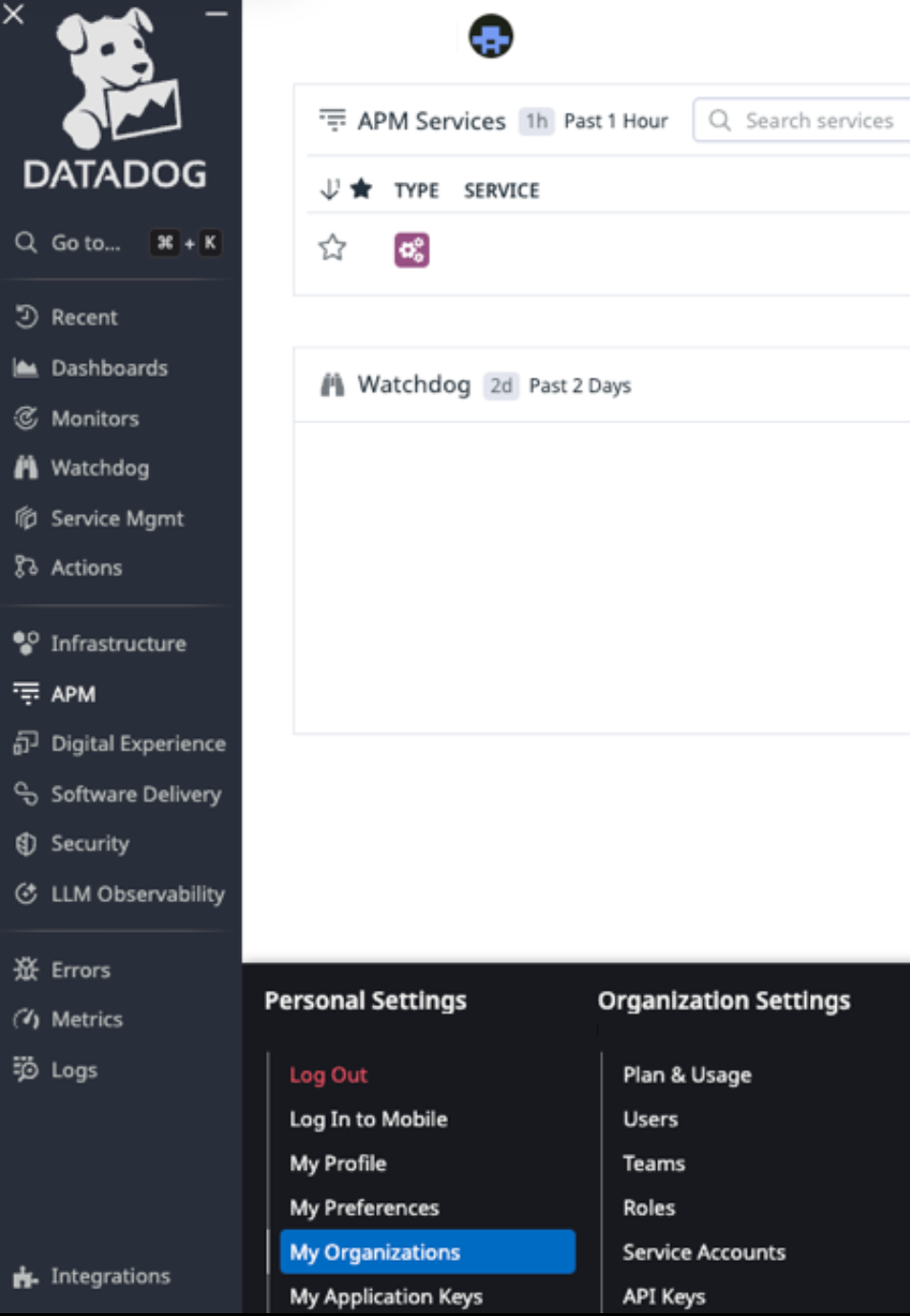Open My Application Keys
The width and height of the screenshot is (910, 1316).
click(385, 1297)
